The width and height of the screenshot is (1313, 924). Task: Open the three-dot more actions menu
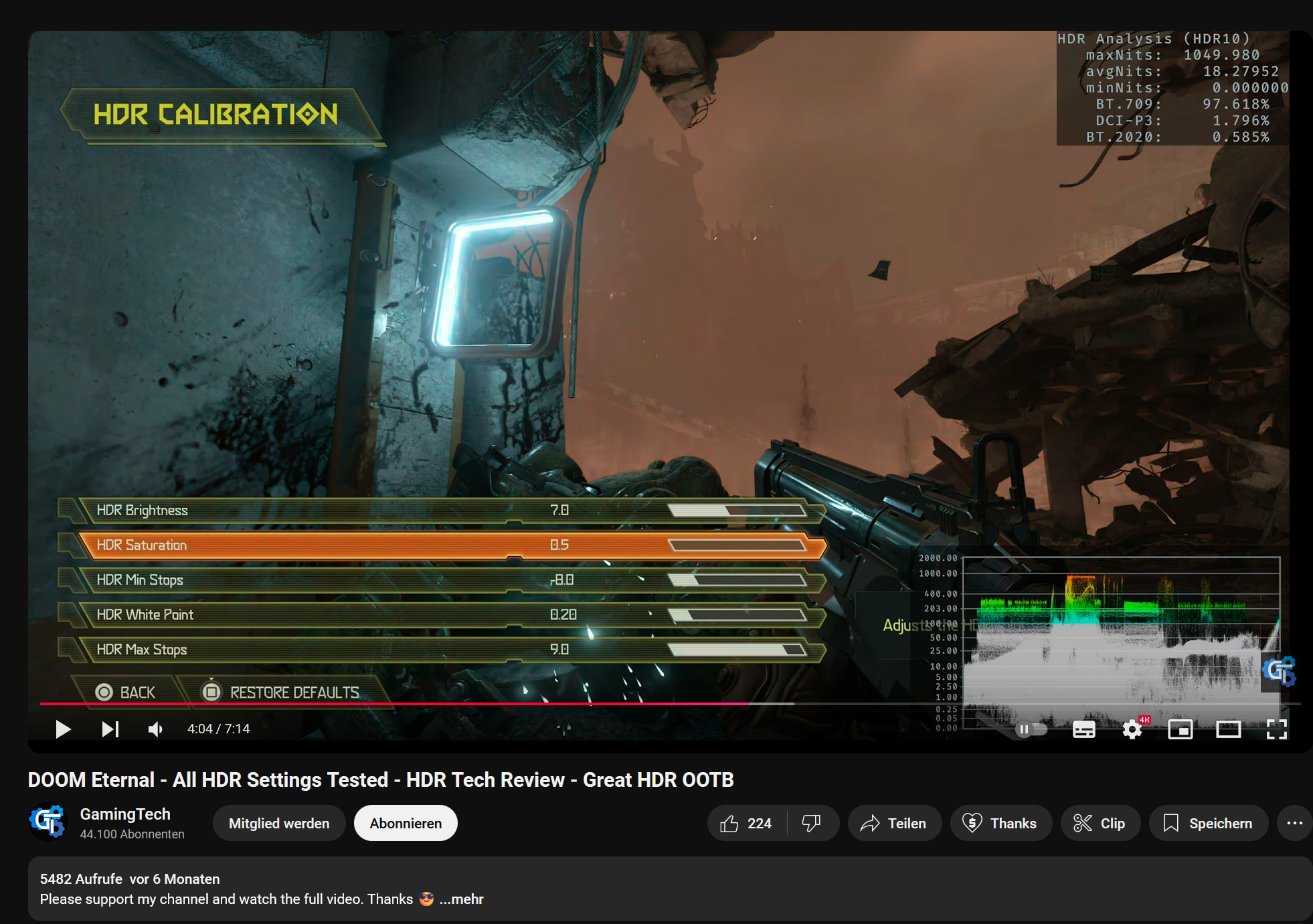coord(1296,823)
